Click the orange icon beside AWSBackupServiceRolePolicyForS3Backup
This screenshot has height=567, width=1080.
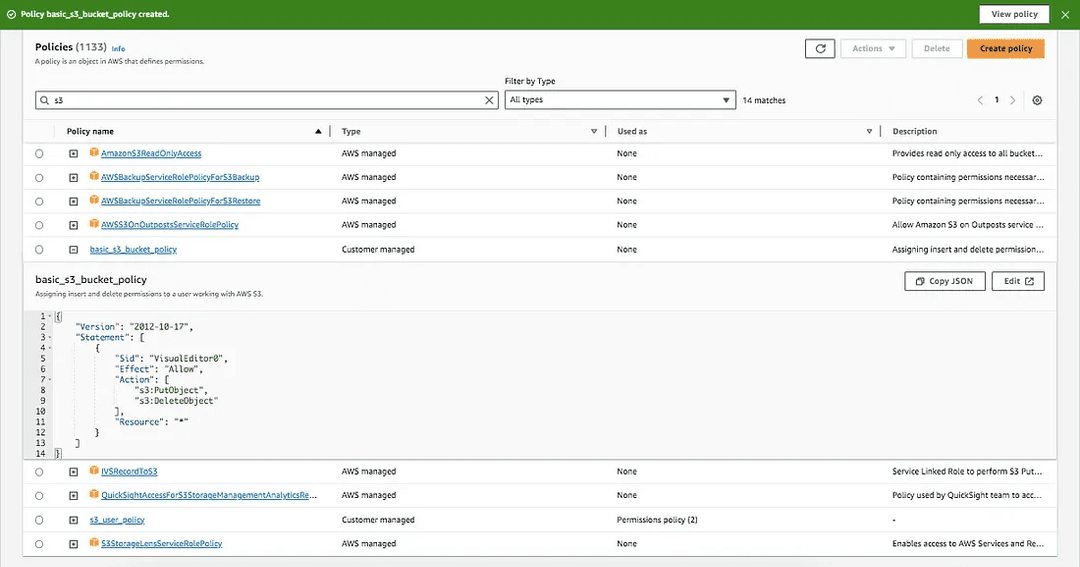94,176
